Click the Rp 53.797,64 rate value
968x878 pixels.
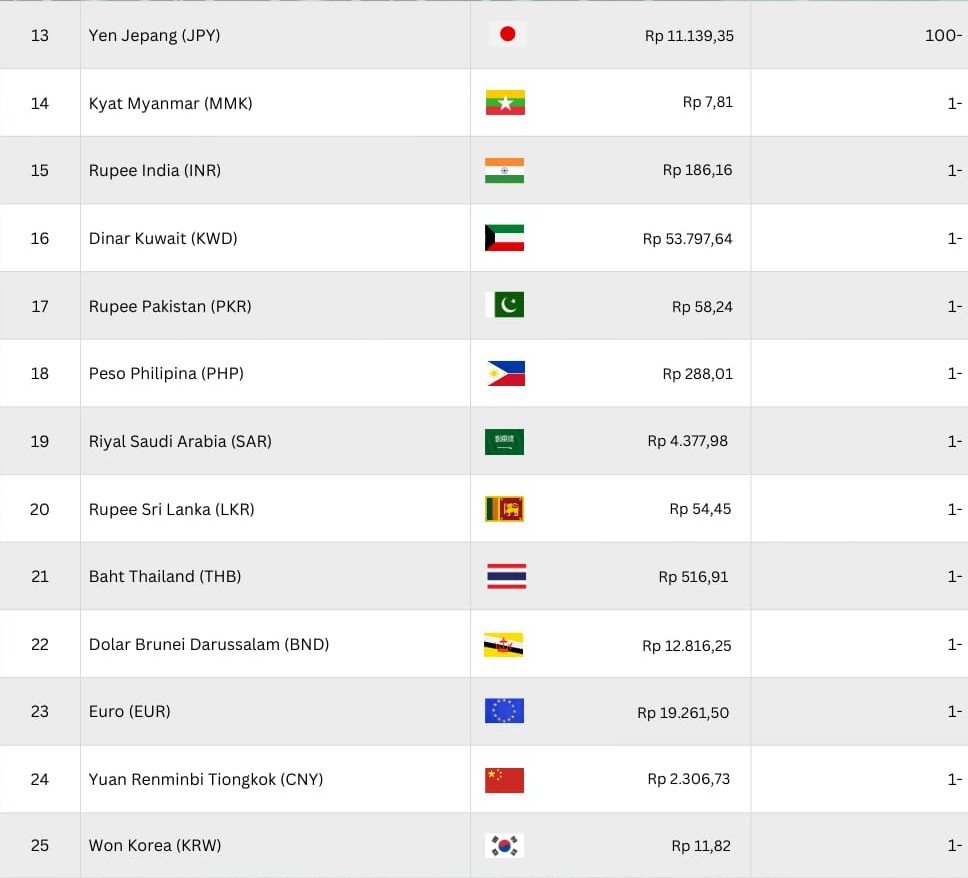point(688,239)
